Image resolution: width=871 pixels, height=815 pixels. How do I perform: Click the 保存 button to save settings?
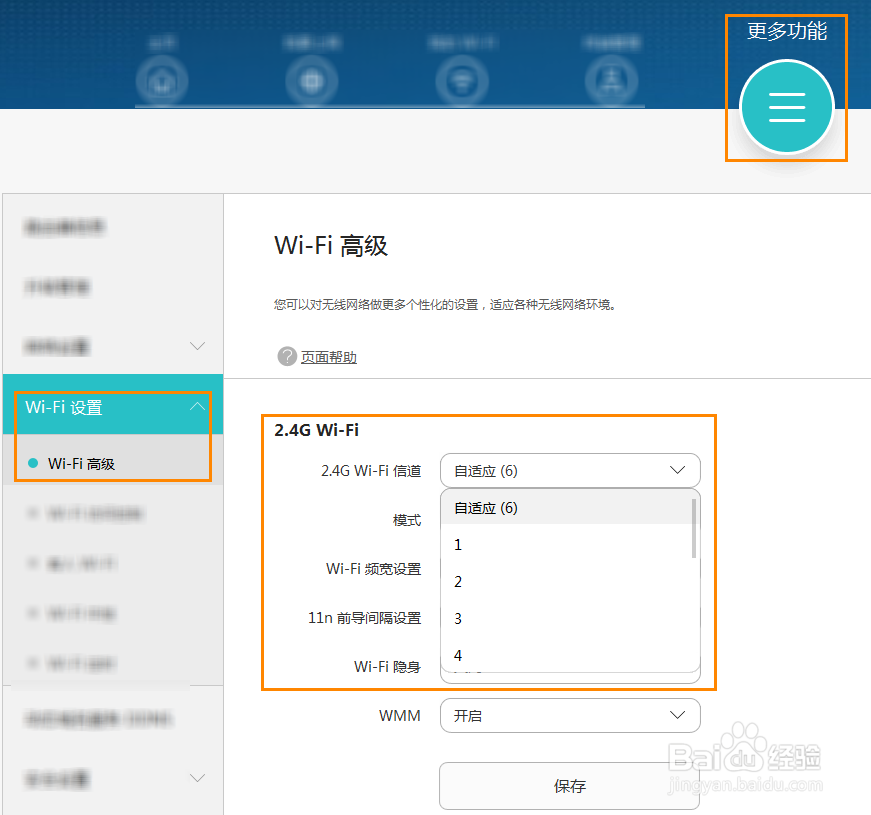coord(570,786)
